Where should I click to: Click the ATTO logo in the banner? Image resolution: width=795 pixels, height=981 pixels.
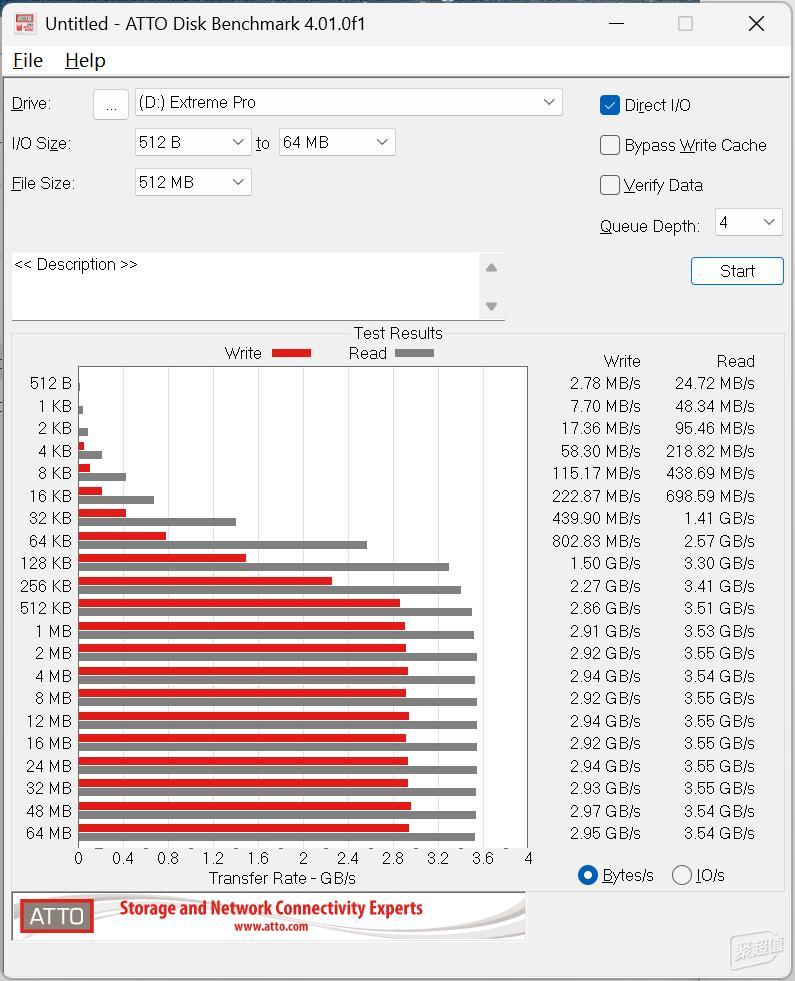click(57, 916)
